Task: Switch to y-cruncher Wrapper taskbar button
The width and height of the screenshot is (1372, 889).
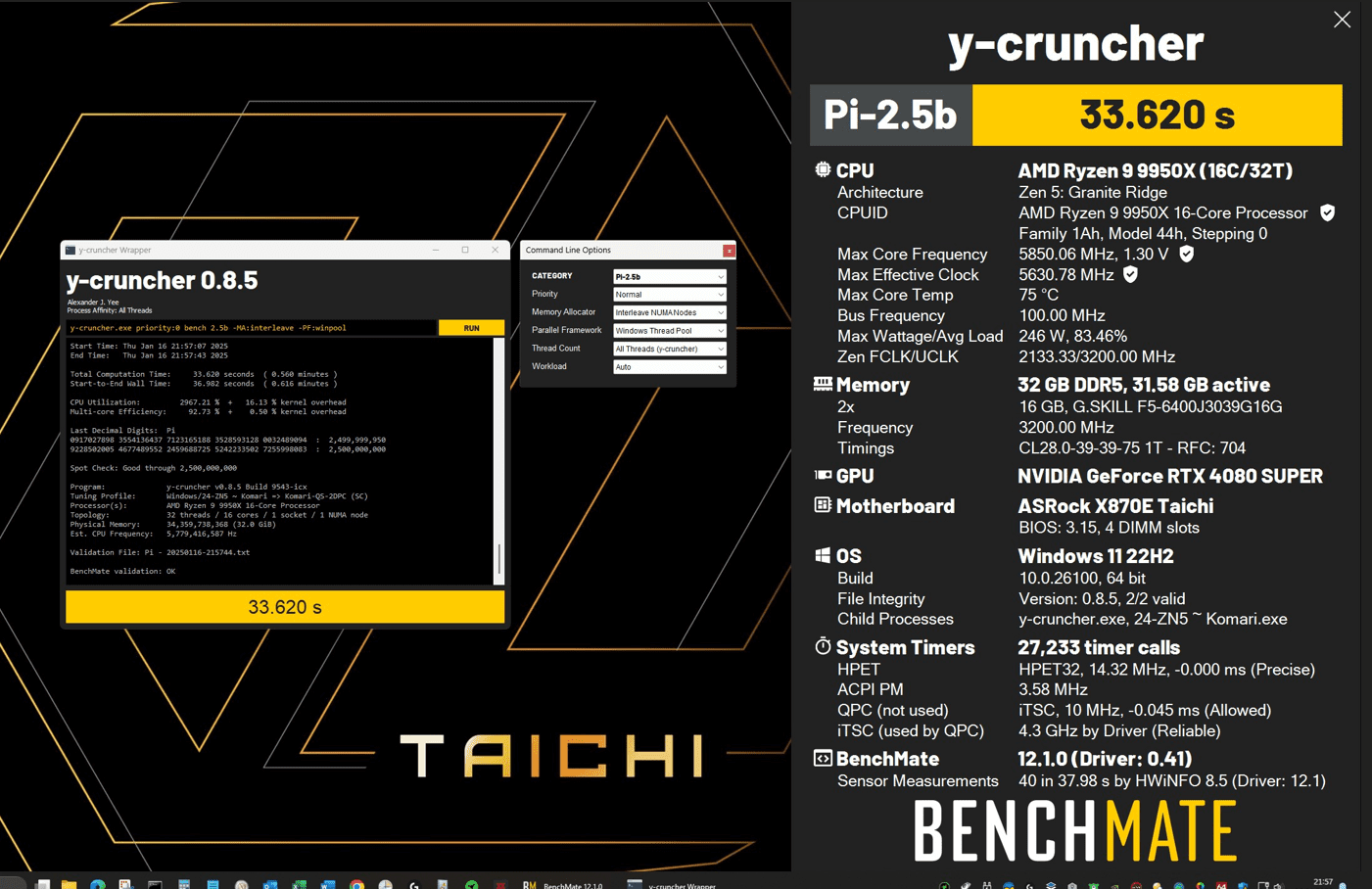Action: (672, 884)
